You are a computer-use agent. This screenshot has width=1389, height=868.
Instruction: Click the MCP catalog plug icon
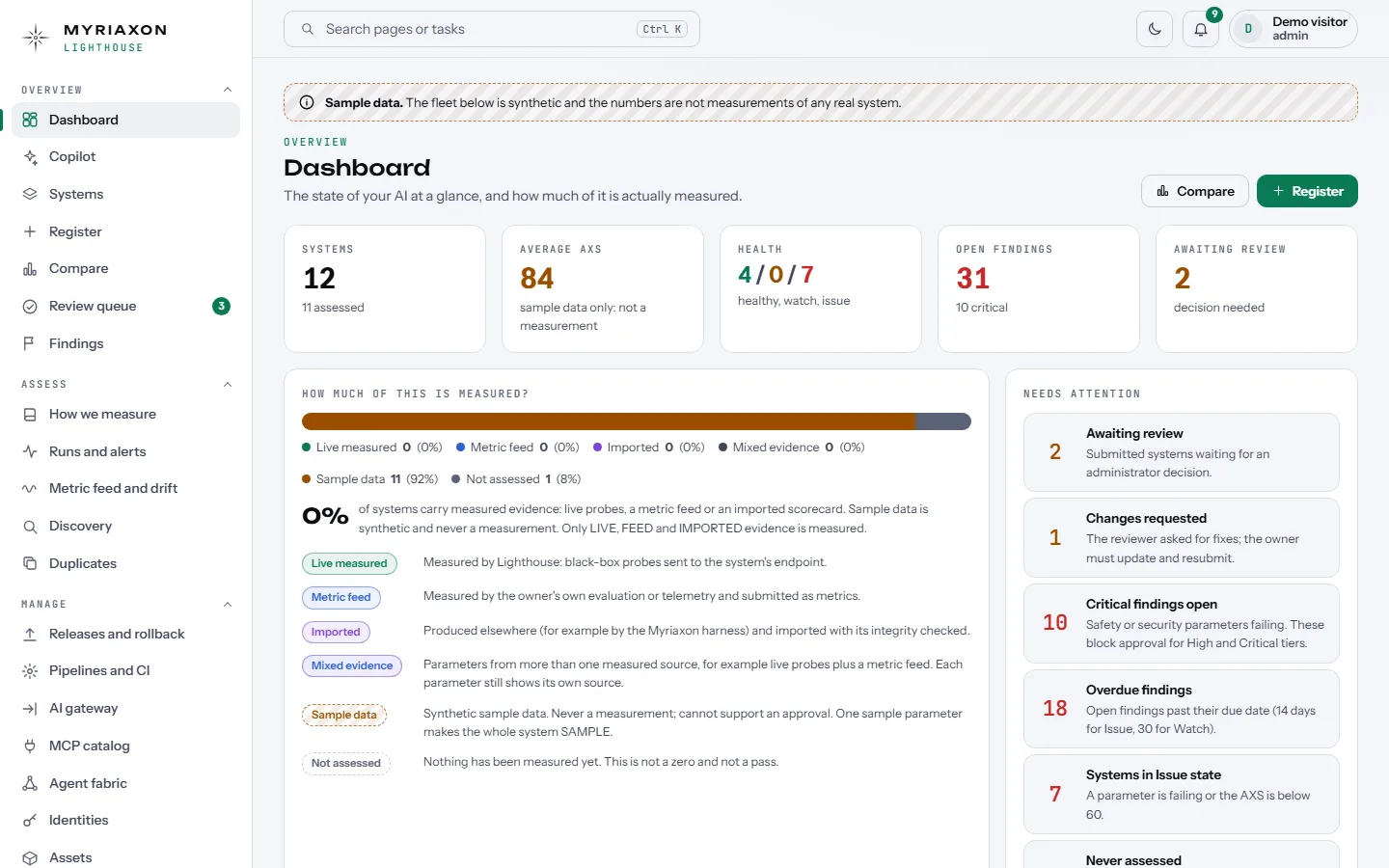(x=30, y=746)
